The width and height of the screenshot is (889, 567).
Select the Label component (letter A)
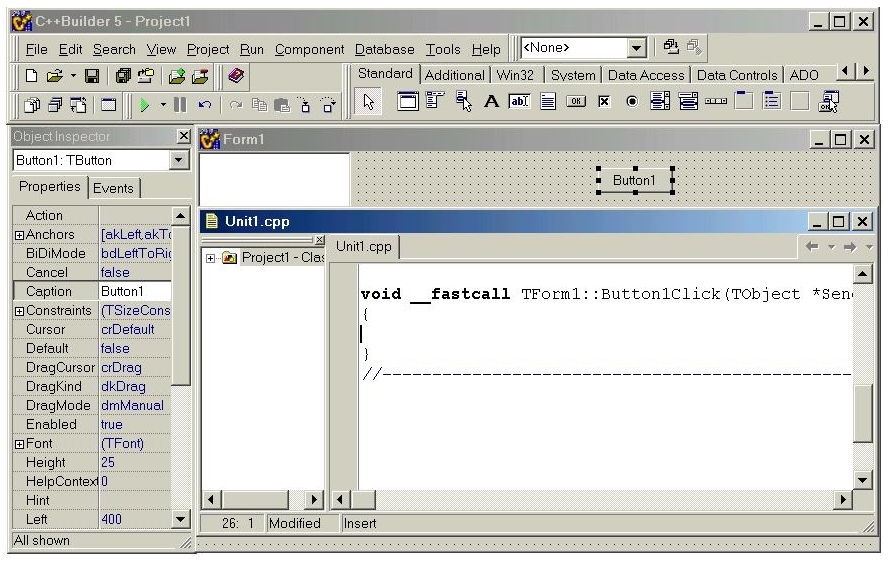coord(491,101)
